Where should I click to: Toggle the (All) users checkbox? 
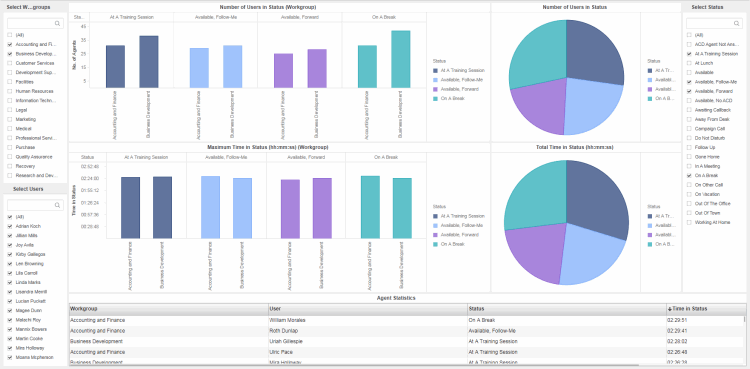[x=10, y=217]
